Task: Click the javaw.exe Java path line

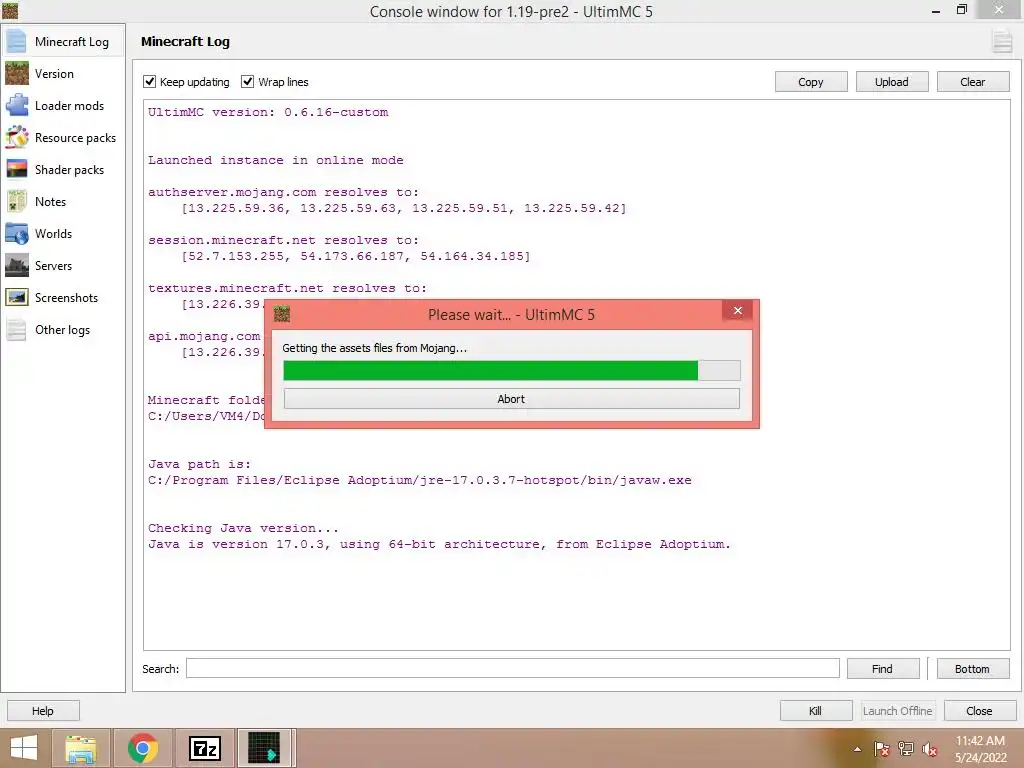Action: point(419,480)
